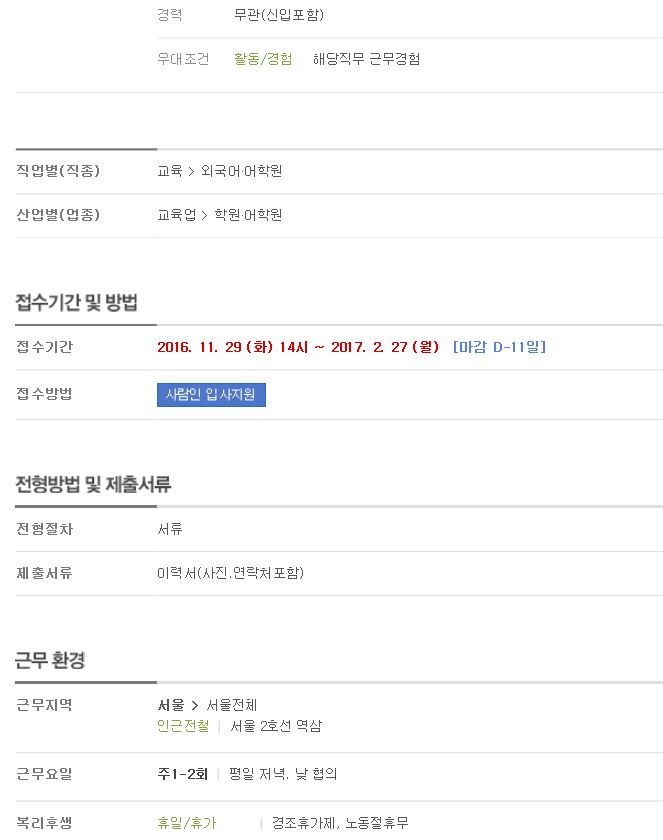Click the 교육업 industry text
The width and height of the screenshot is (663, 840).
click(x=177, y=215)
